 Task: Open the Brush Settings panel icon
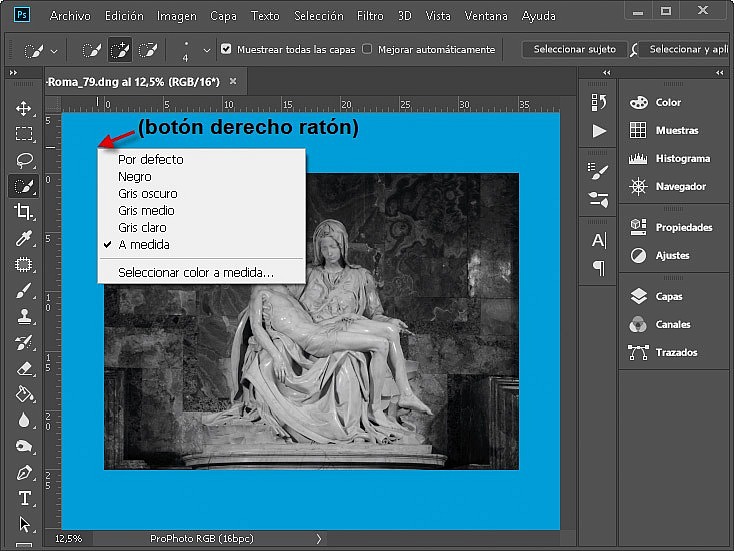[598, 171]
